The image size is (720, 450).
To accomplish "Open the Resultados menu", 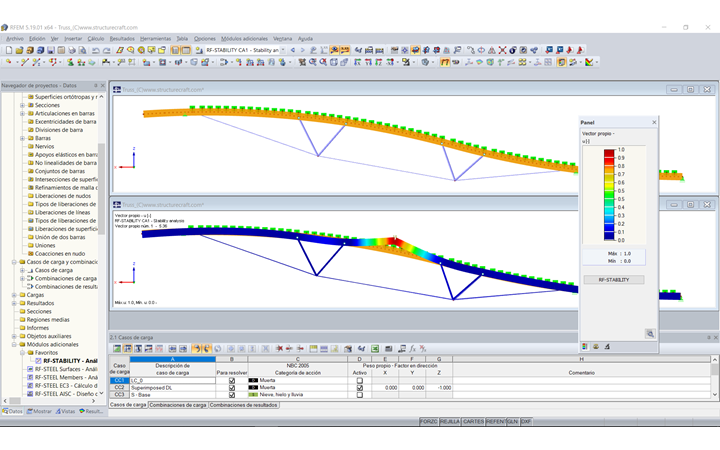I will 122,39.
